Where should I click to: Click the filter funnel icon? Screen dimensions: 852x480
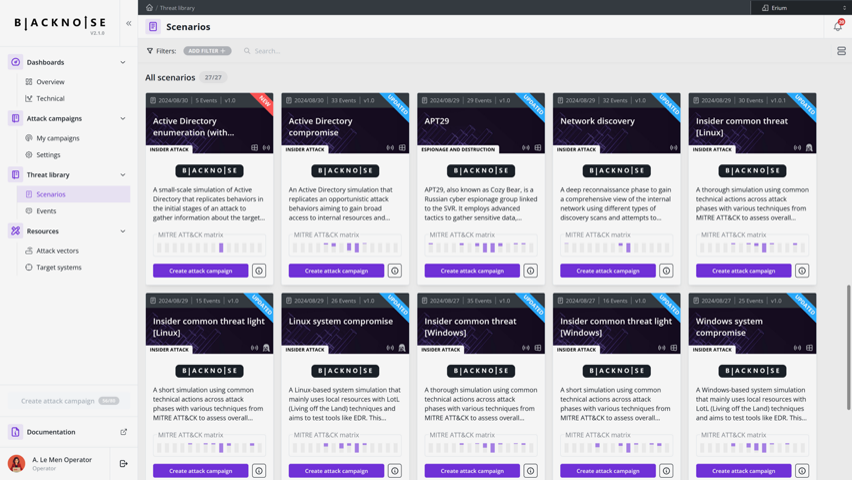coord(150,51)
